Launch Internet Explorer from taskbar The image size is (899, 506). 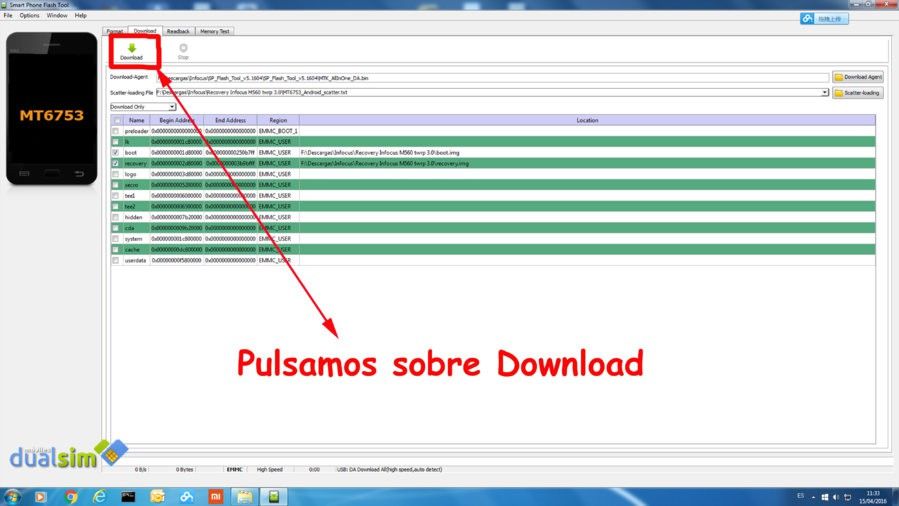click(99, 497)
